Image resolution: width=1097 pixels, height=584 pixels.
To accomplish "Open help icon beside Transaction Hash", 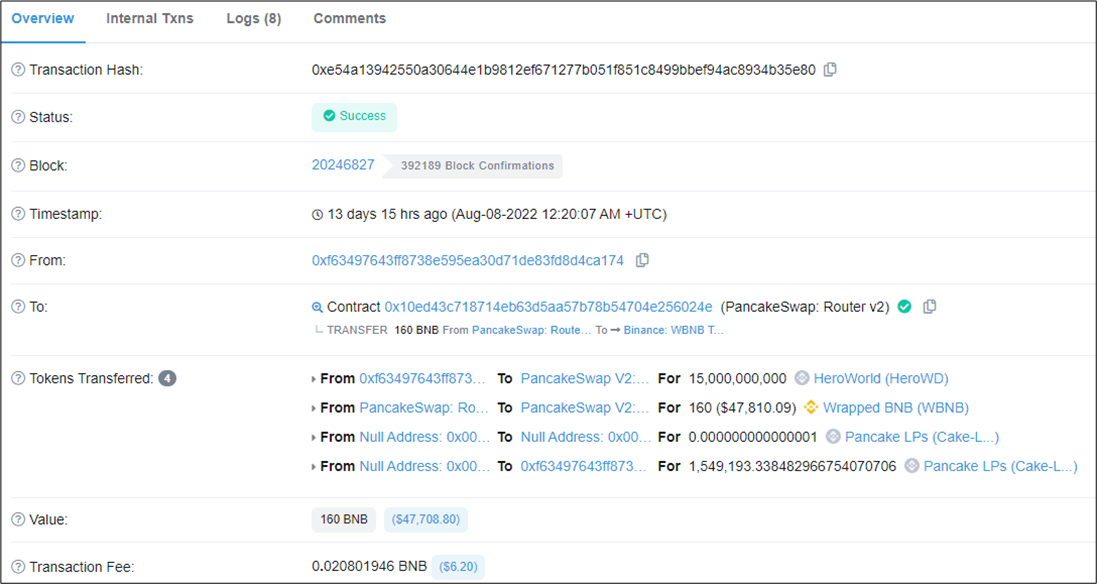I will pos(18,70).
